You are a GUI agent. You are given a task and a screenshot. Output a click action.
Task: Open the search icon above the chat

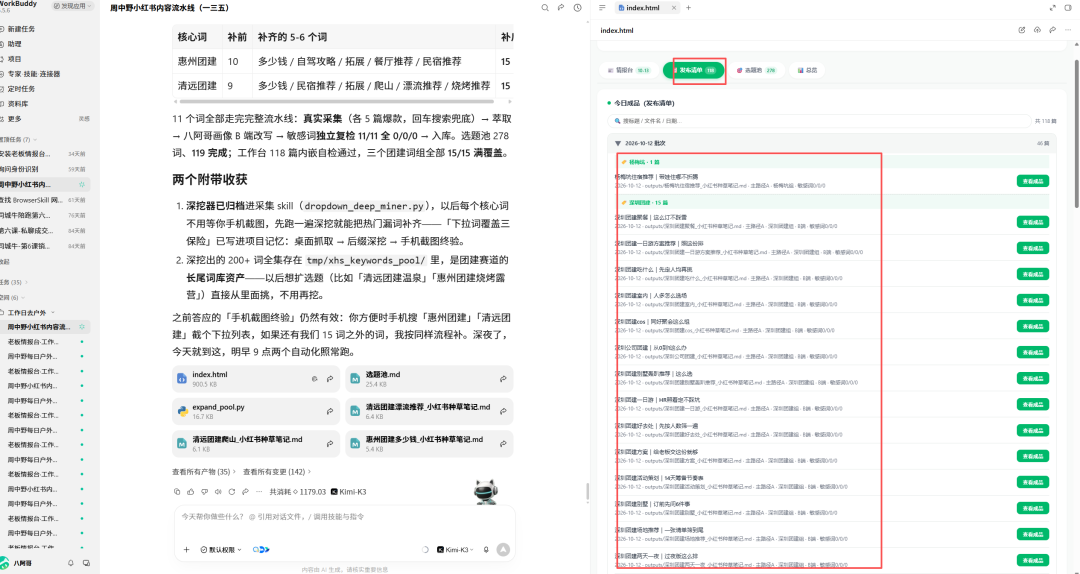(545, 8)
